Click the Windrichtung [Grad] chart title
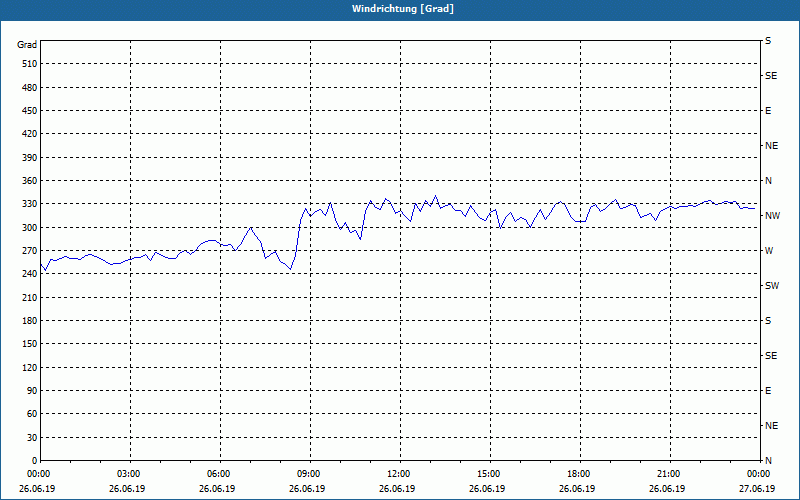This screenshot has width=800, height=500. pyautogui.click(x=403, y=9)
